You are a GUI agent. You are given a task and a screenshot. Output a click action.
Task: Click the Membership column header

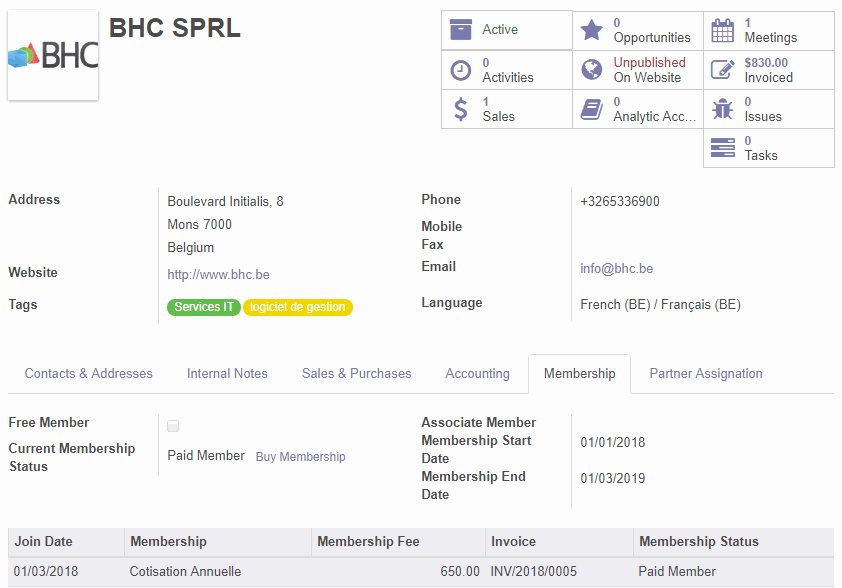[168, 541]
